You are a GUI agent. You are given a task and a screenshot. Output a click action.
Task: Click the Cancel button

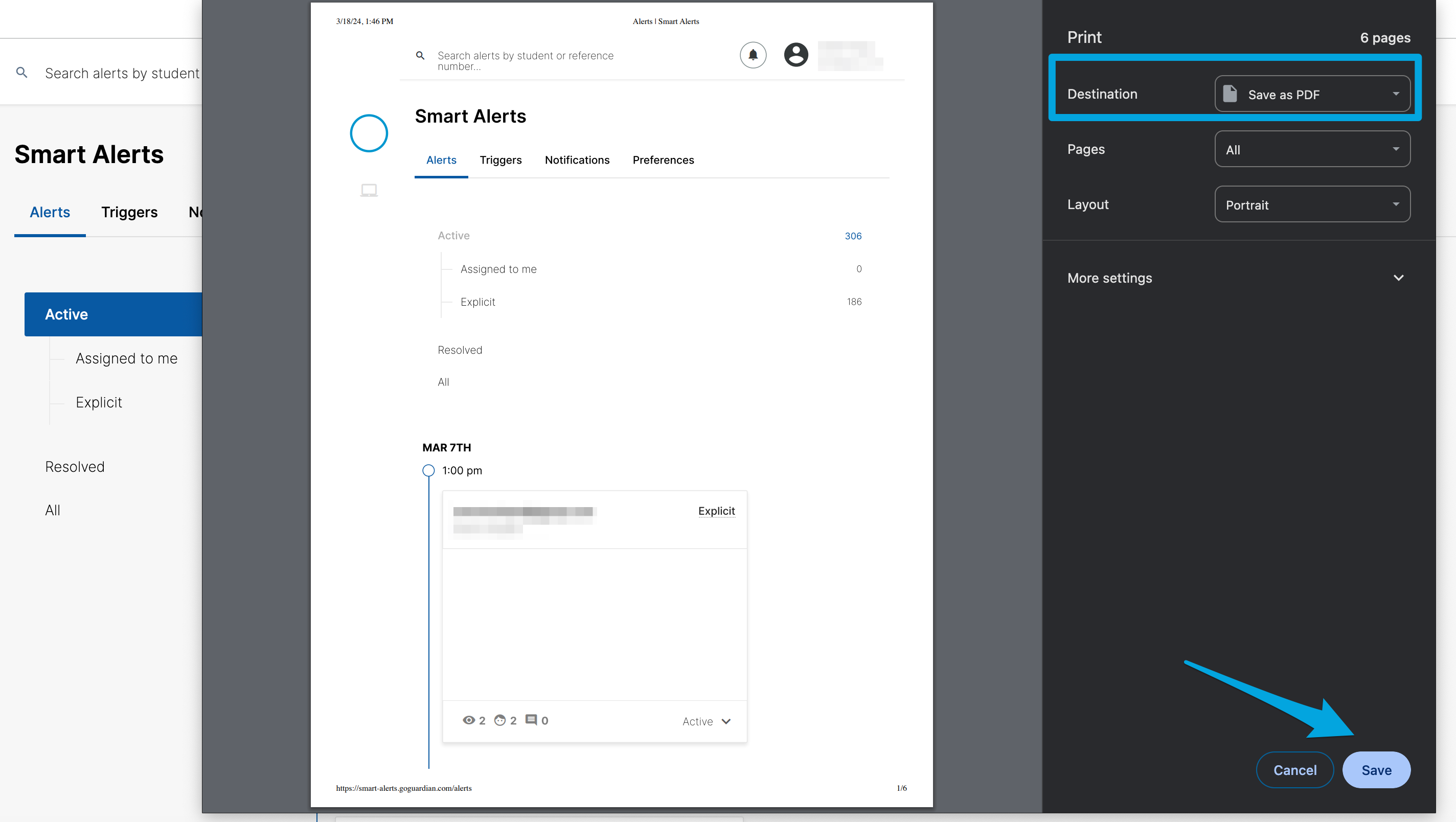tap(1295, 770)
